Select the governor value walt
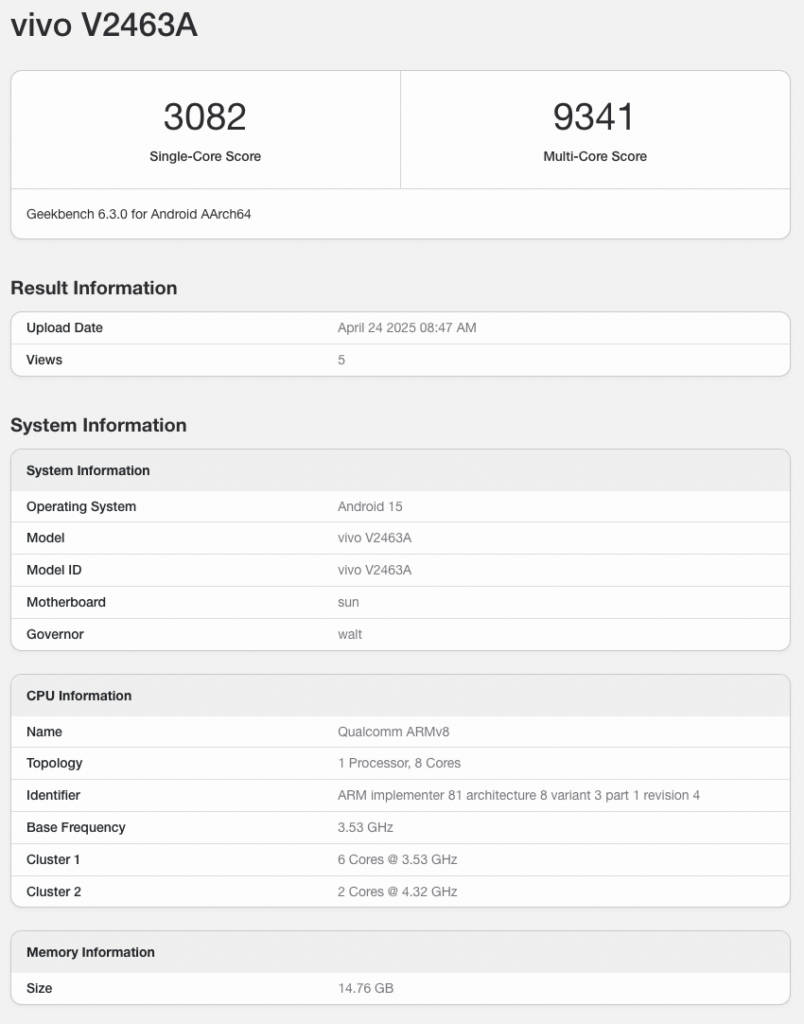Image resolution: width=804 pixels, height=1024 pixels. pyautogui.click(x=349, y=634)
